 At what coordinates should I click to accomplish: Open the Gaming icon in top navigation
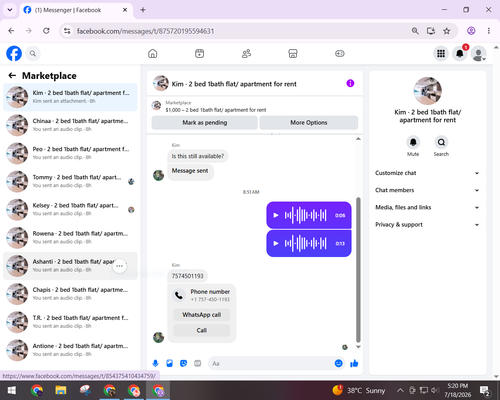tap(340, 53)
